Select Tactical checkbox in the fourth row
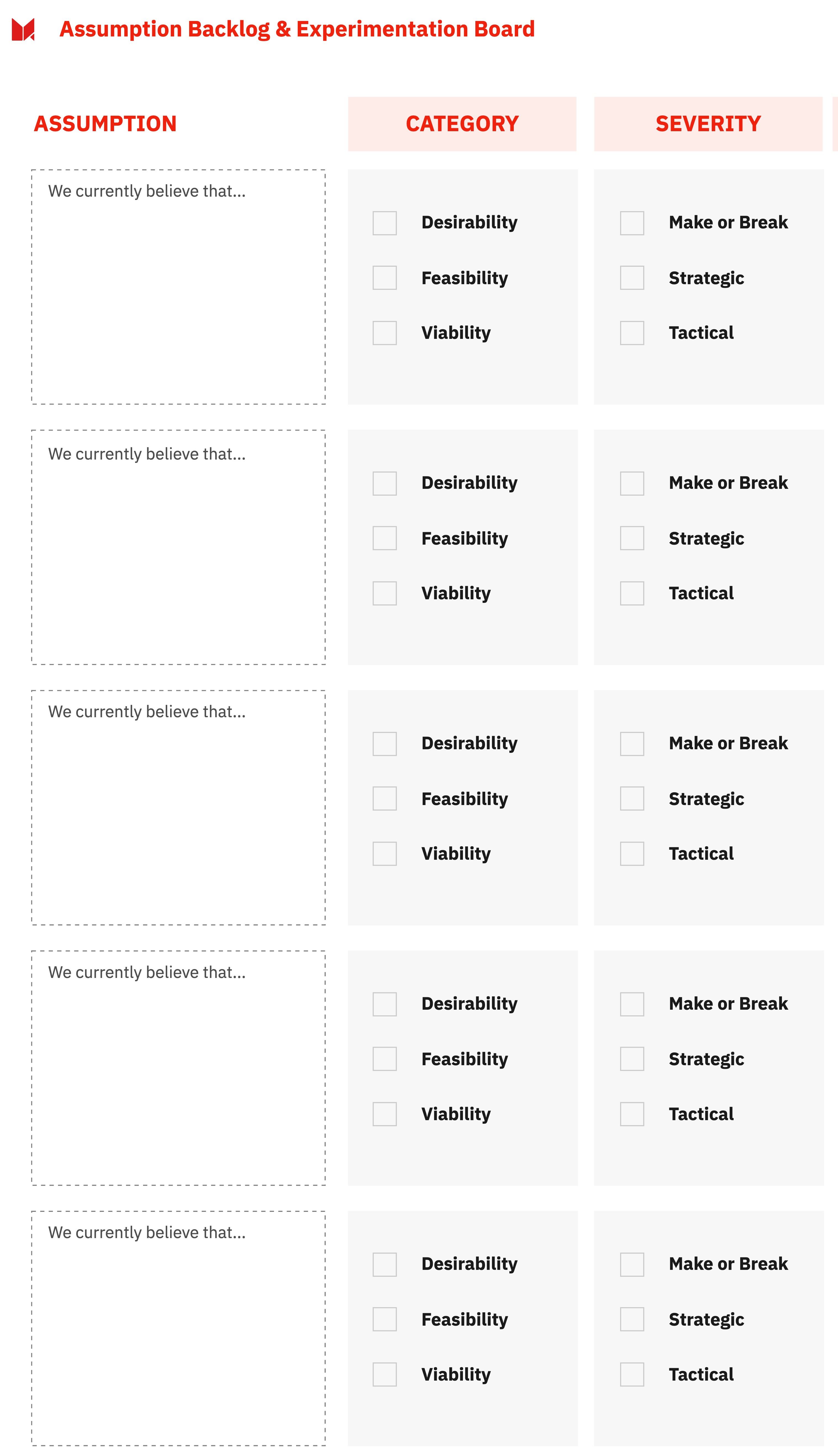 point(631,1114)
